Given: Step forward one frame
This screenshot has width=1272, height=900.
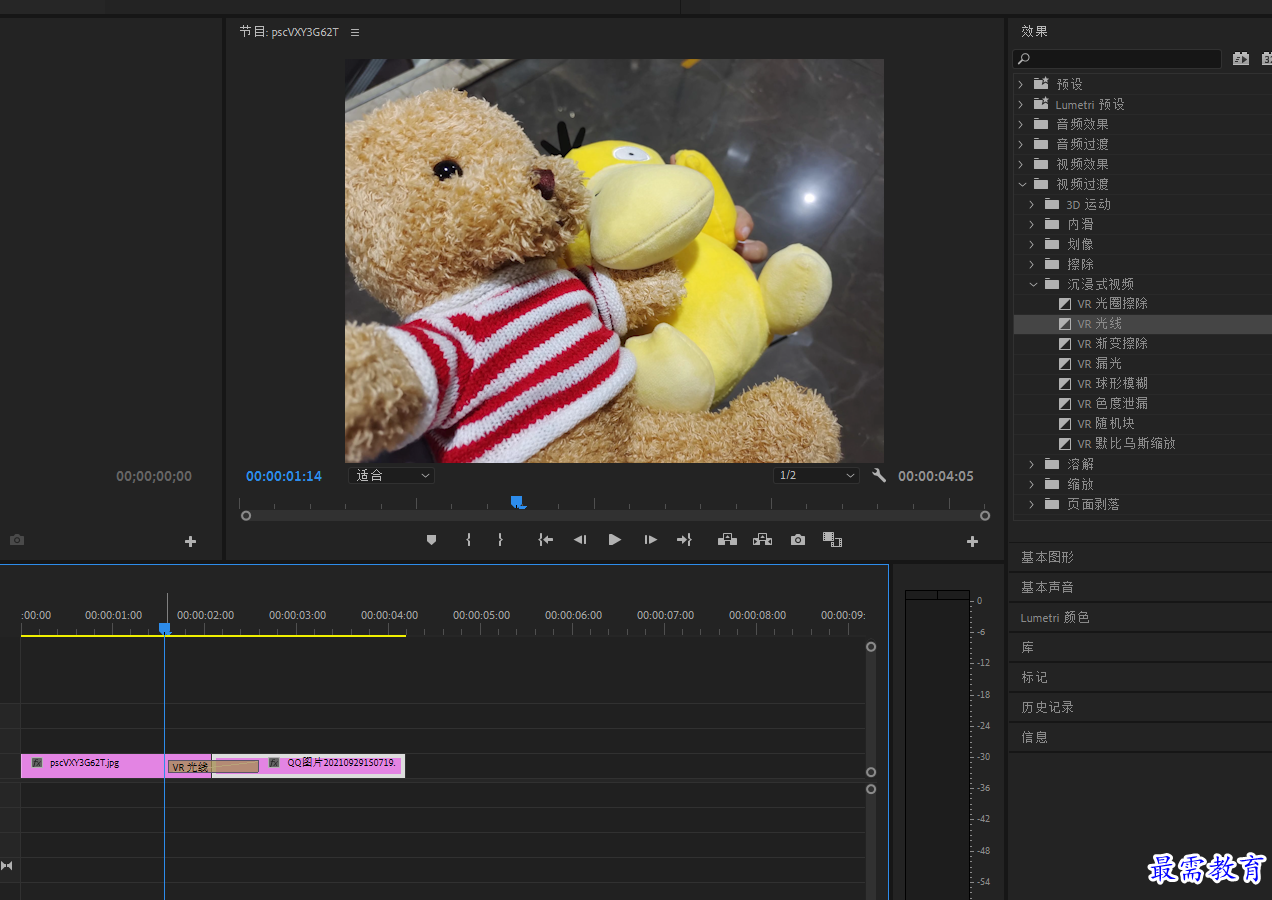Looking at the screenshot, I should [x=651, y=540].
